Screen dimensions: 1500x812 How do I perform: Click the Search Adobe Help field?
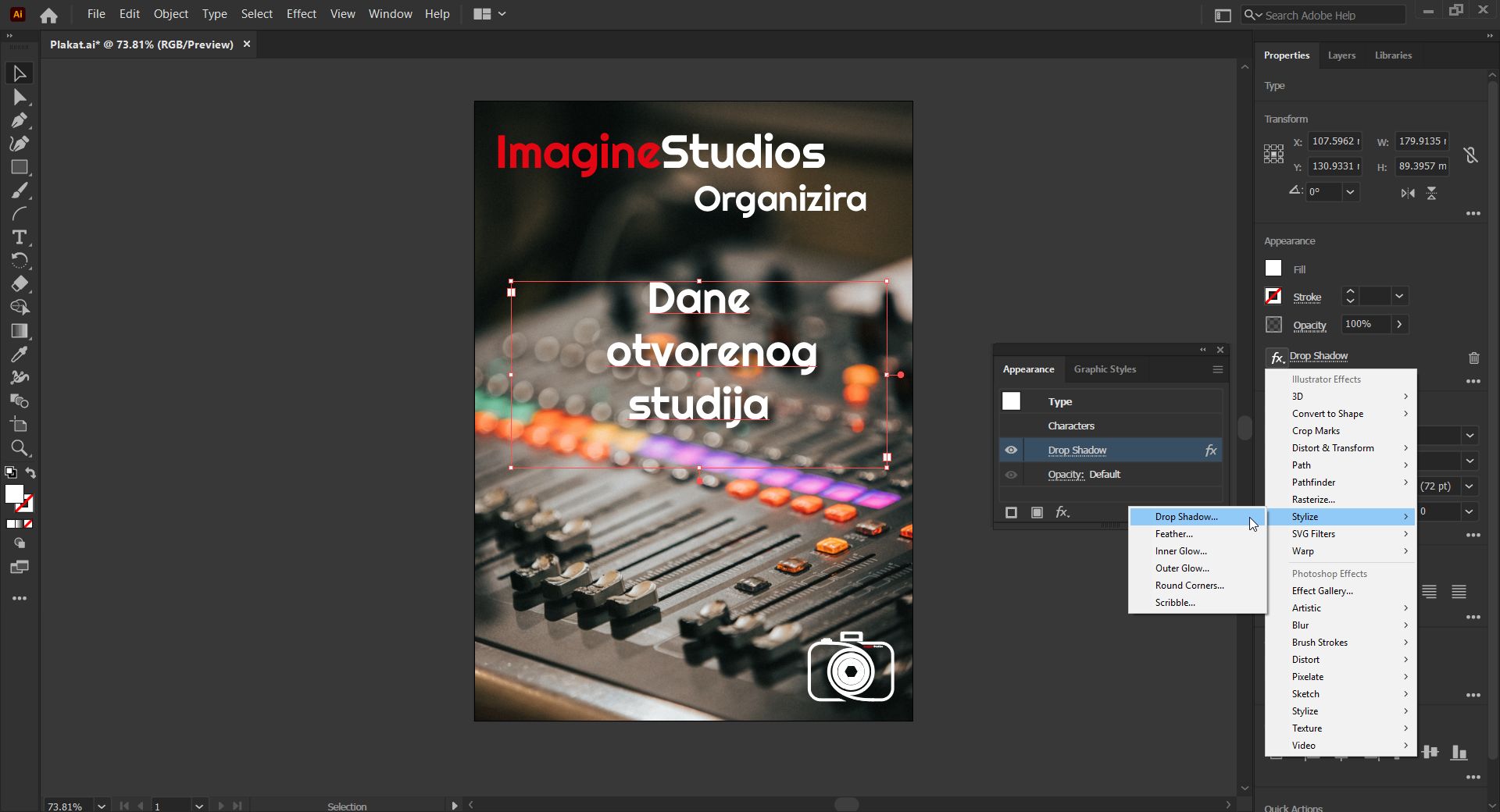(x=1323, y=15)
